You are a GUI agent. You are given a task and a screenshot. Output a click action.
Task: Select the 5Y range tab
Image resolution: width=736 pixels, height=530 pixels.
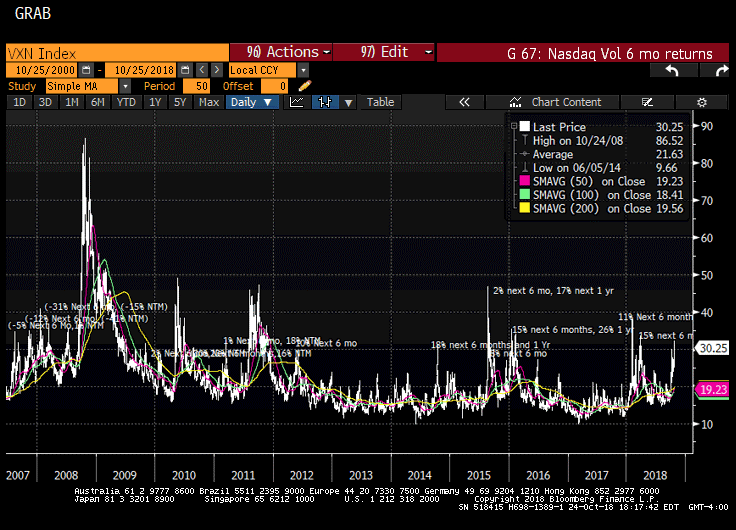[x=180, y=102]
